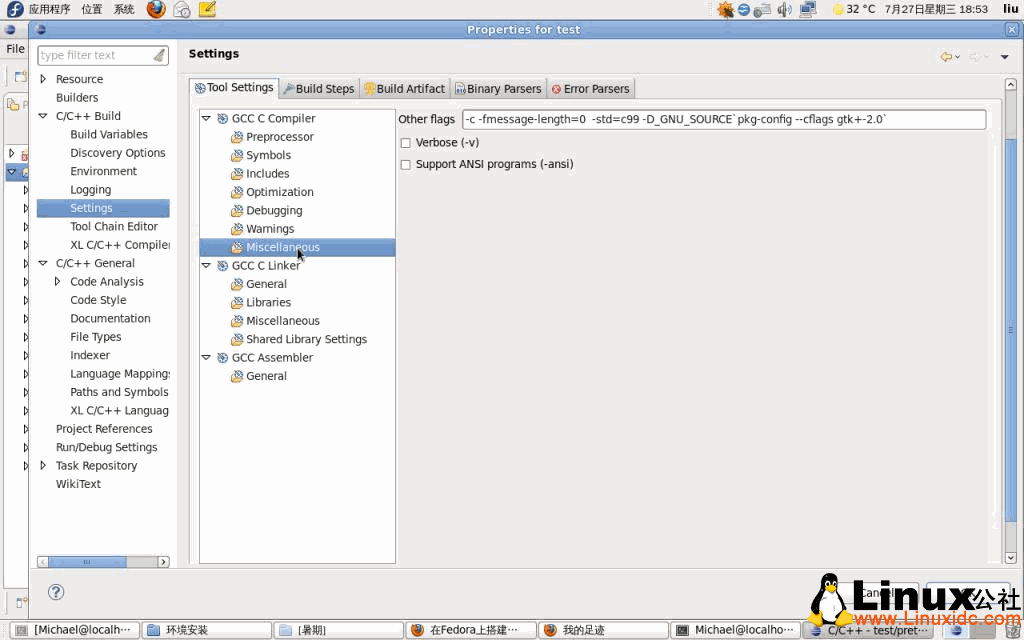The width and height of the screenshot is (1024, 640).
Task: Click the help question mark icon
Action: pos(56,592)
